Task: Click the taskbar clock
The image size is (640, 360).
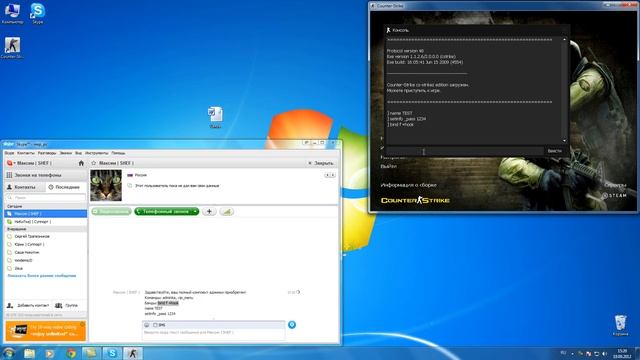Action: tap(622, 353)
